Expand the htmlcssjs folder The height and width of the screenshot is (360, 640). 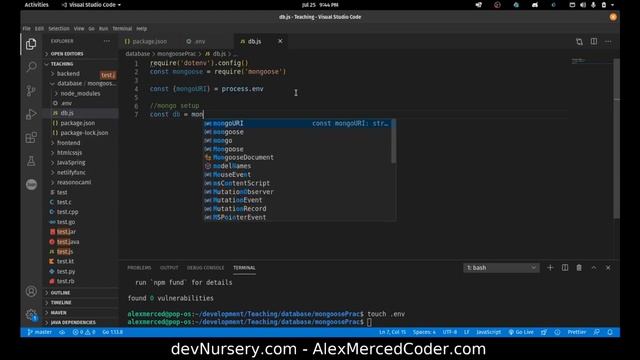click(x=69, y=153)
